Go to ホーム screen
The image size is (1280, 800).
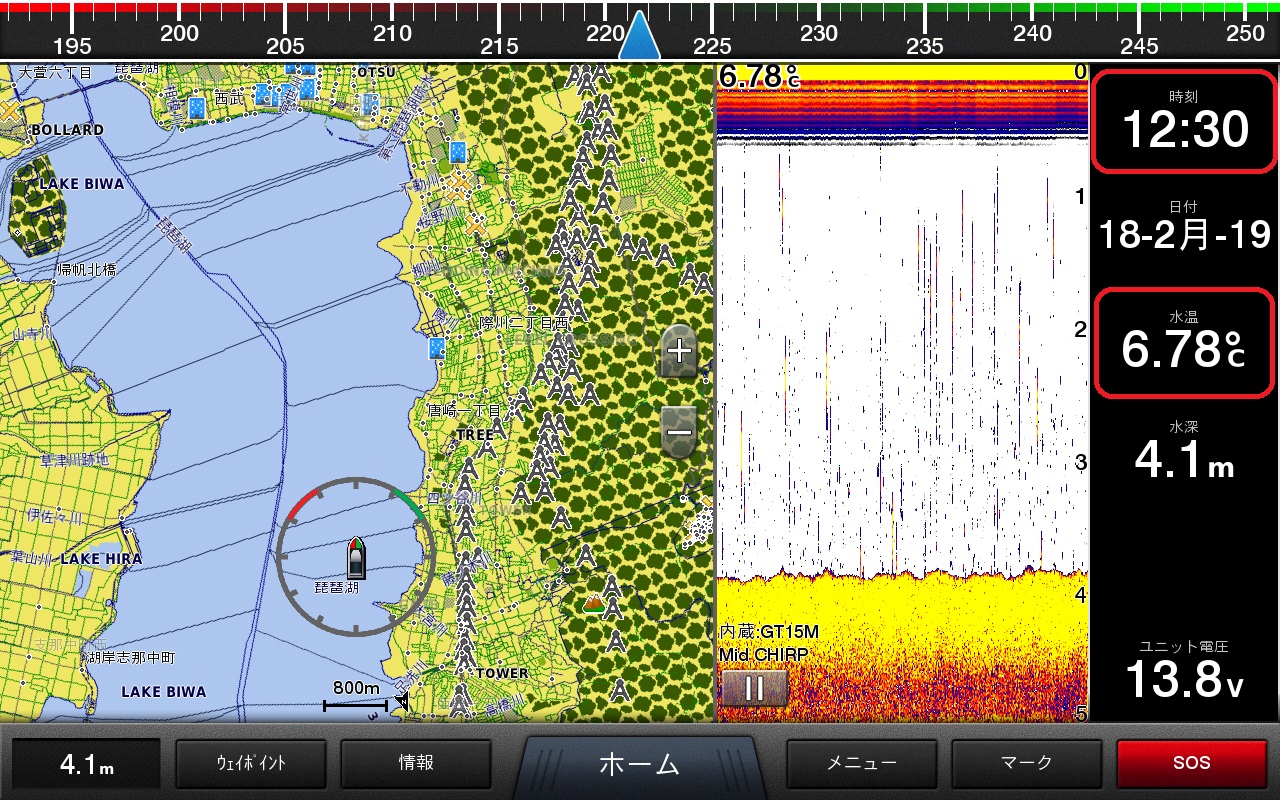tap(639, 765)
